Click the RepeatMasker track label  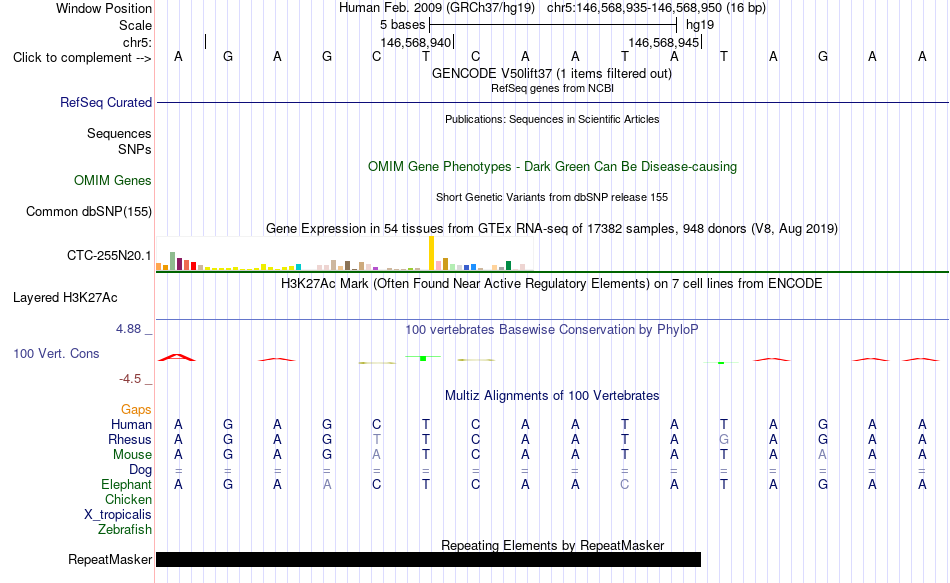click(x=110, y=559)
